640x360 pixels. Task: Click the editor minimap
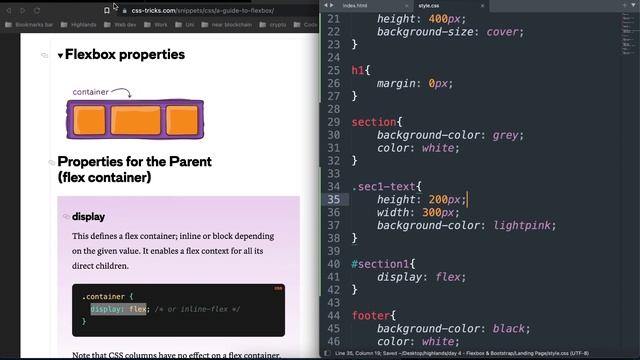coord(629,33)
